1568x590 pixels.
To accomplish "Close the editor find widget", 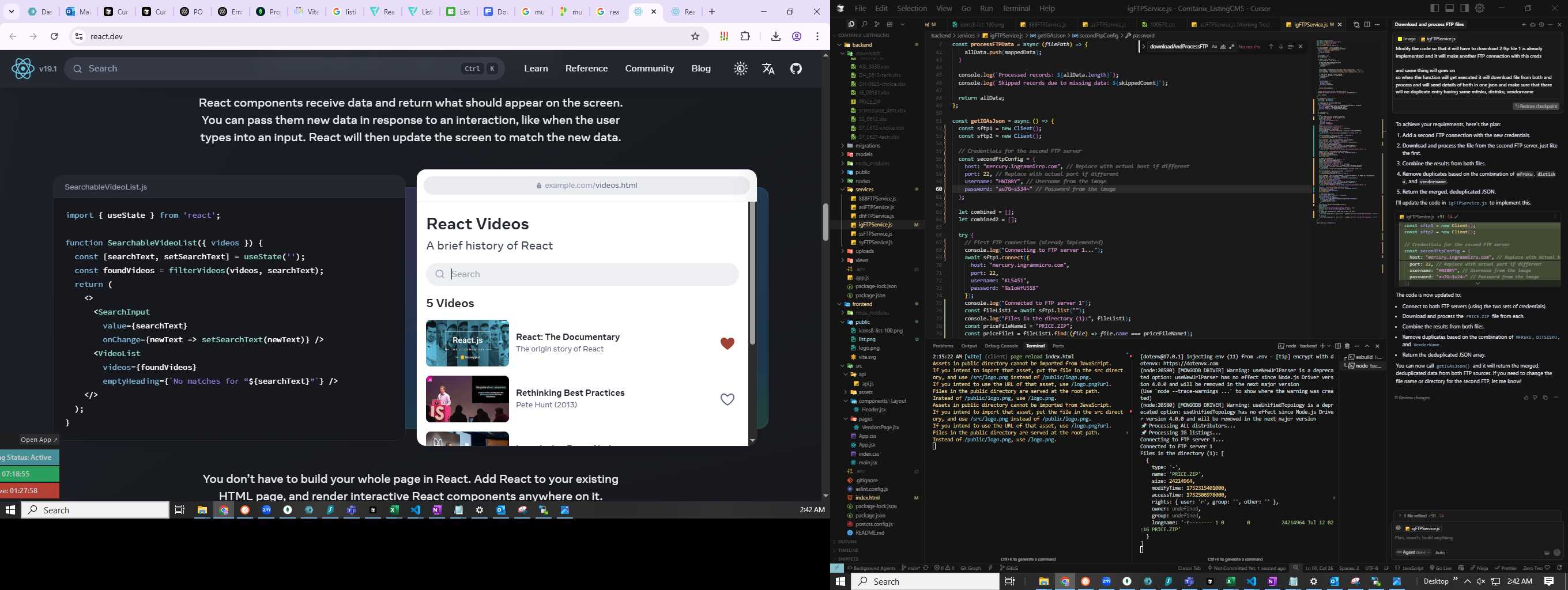I will (1301, 47).
